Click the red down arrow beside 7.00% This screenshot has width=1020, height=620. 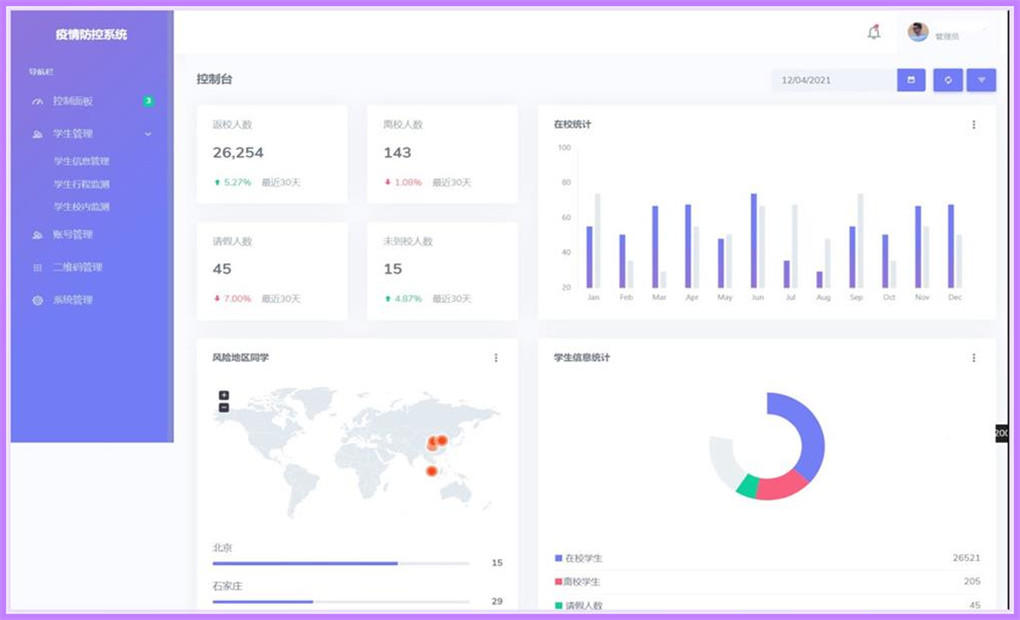(x=217, y=299)
